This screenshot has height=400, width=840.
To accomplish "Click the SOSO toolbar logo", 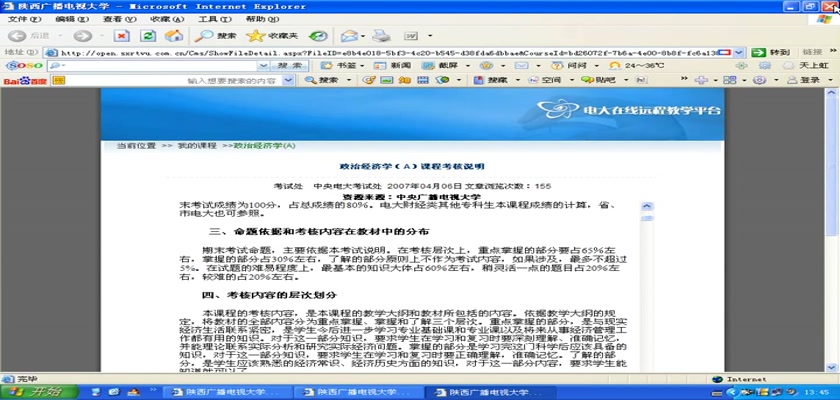I will click(x=24, y=65).
